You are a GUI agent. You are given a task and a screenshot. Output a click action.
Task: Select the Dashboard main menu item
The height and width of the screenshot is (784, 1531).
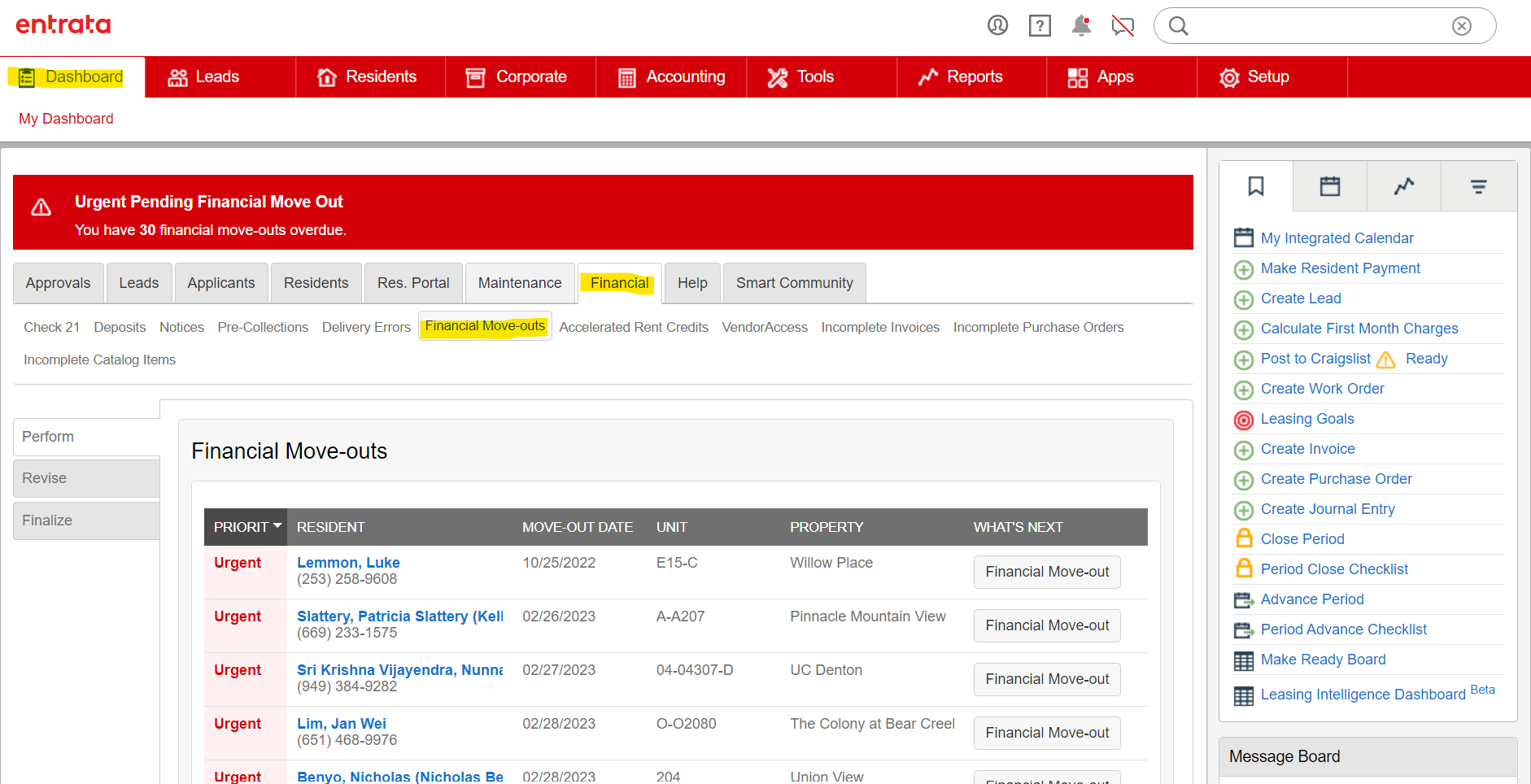(x=72, y=77)
